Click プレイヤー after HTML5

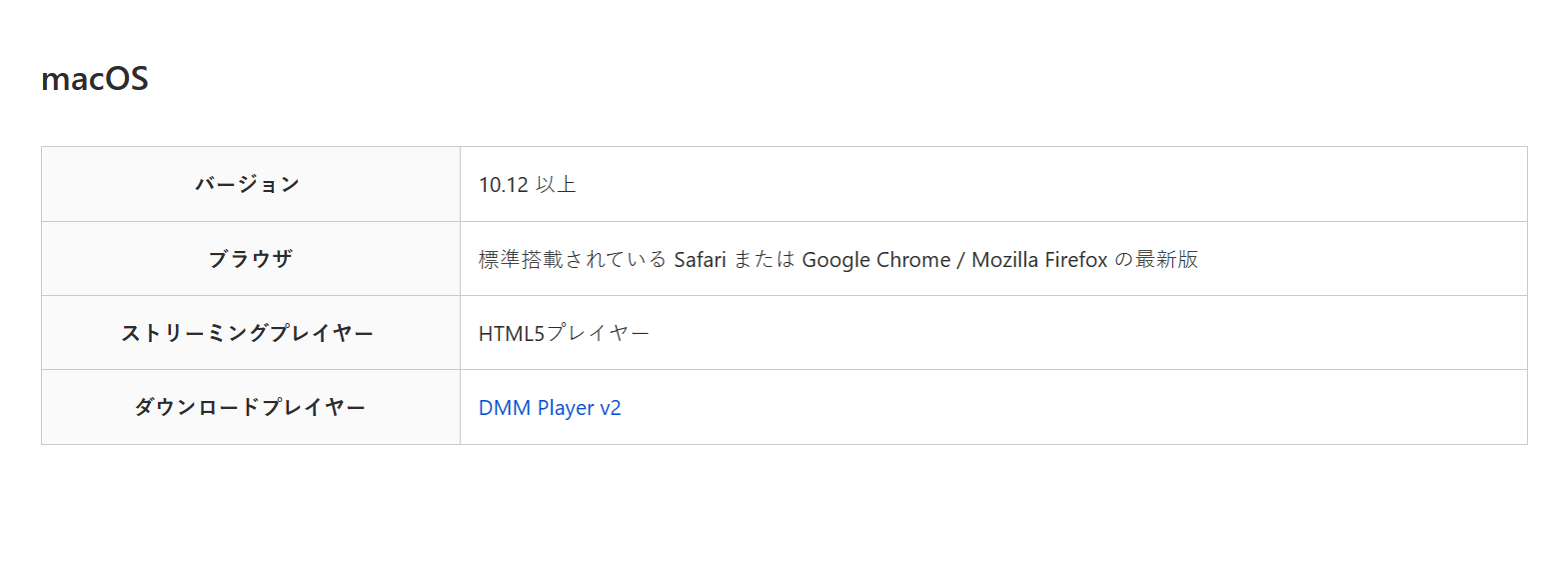(598, 334)
